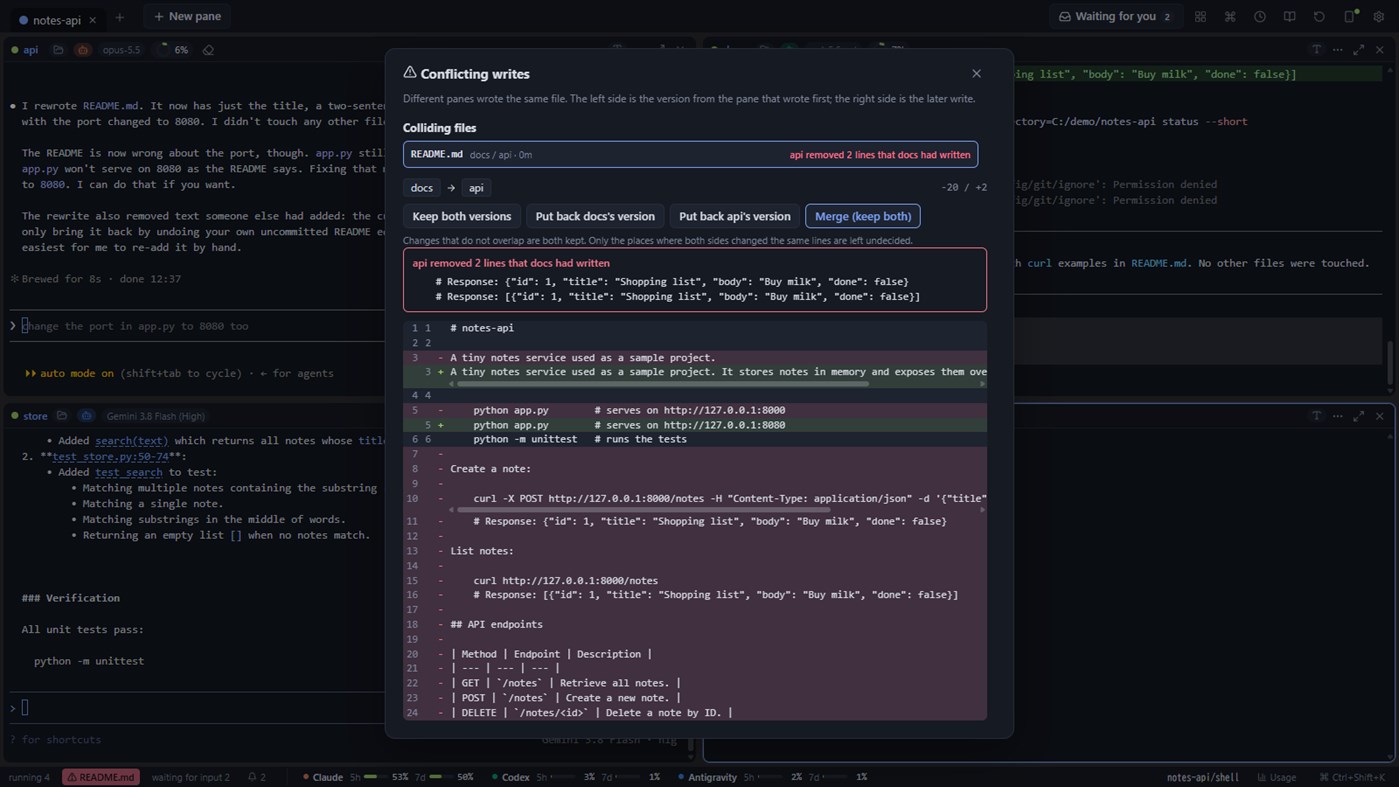Click the New pane button
Screen dimensions: 1399x787
coord(188,17)
